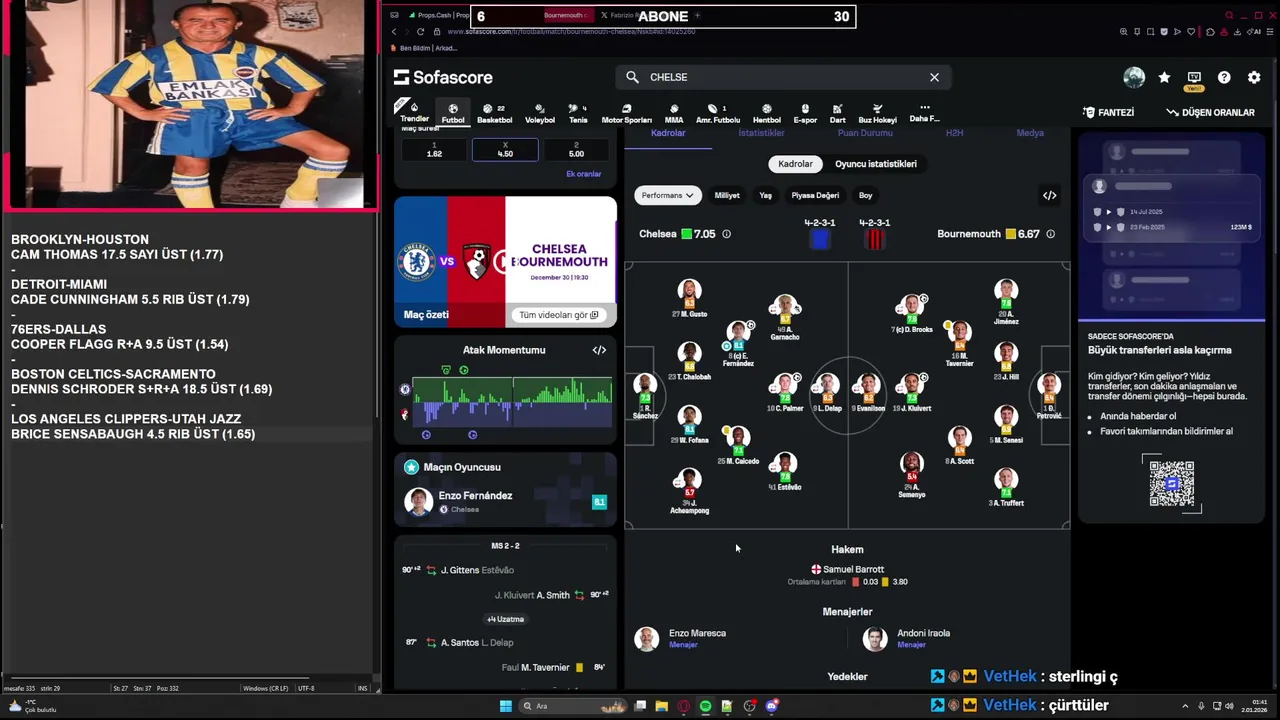The width and height of the screenshot is (1280, 720).
Task: Select the Hentbol sport icon
Action: 766,113
